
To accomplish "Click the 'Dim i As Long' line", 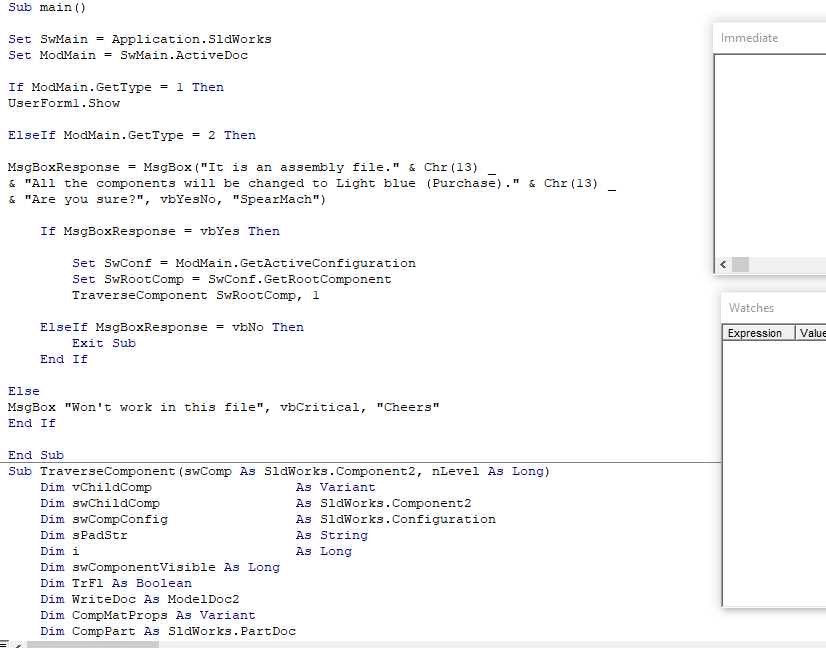I will point(196,551).
